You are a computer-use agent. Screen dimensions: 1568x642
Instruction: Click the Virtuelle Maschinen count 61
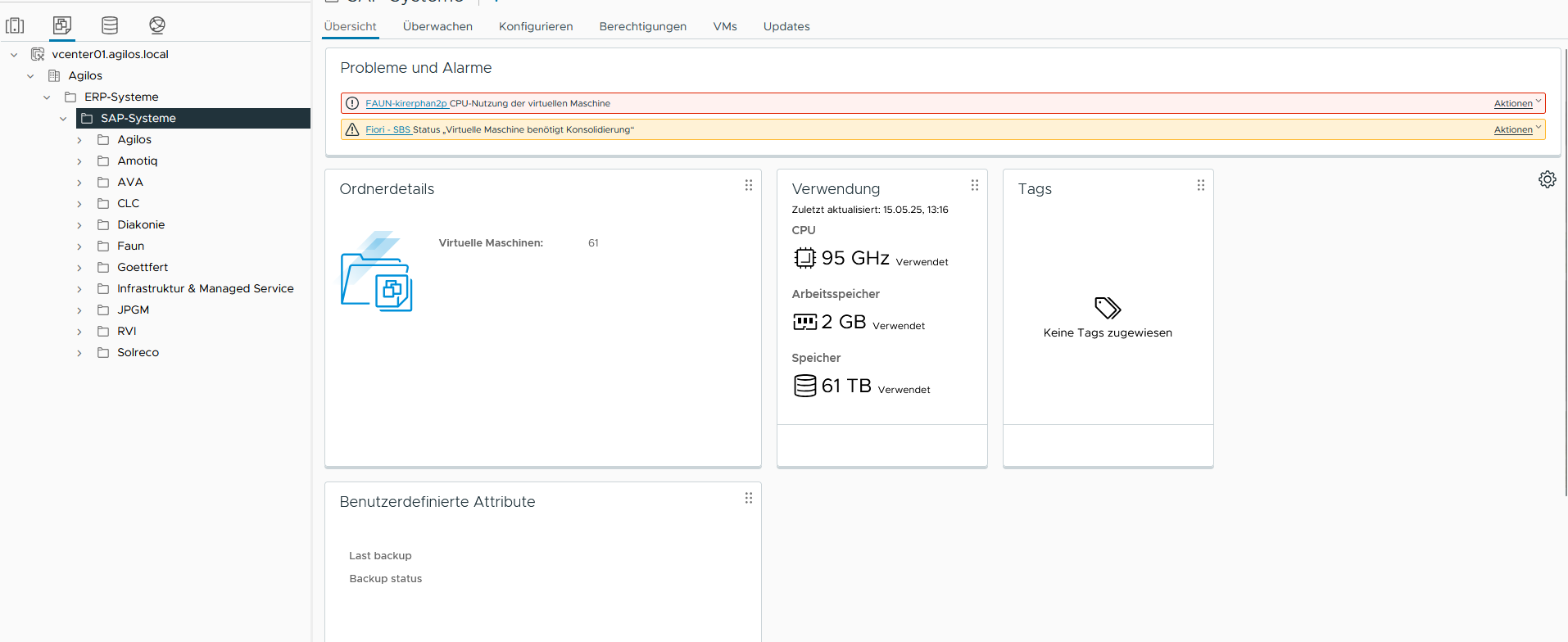pyautogui.click(x=593, y=242)
